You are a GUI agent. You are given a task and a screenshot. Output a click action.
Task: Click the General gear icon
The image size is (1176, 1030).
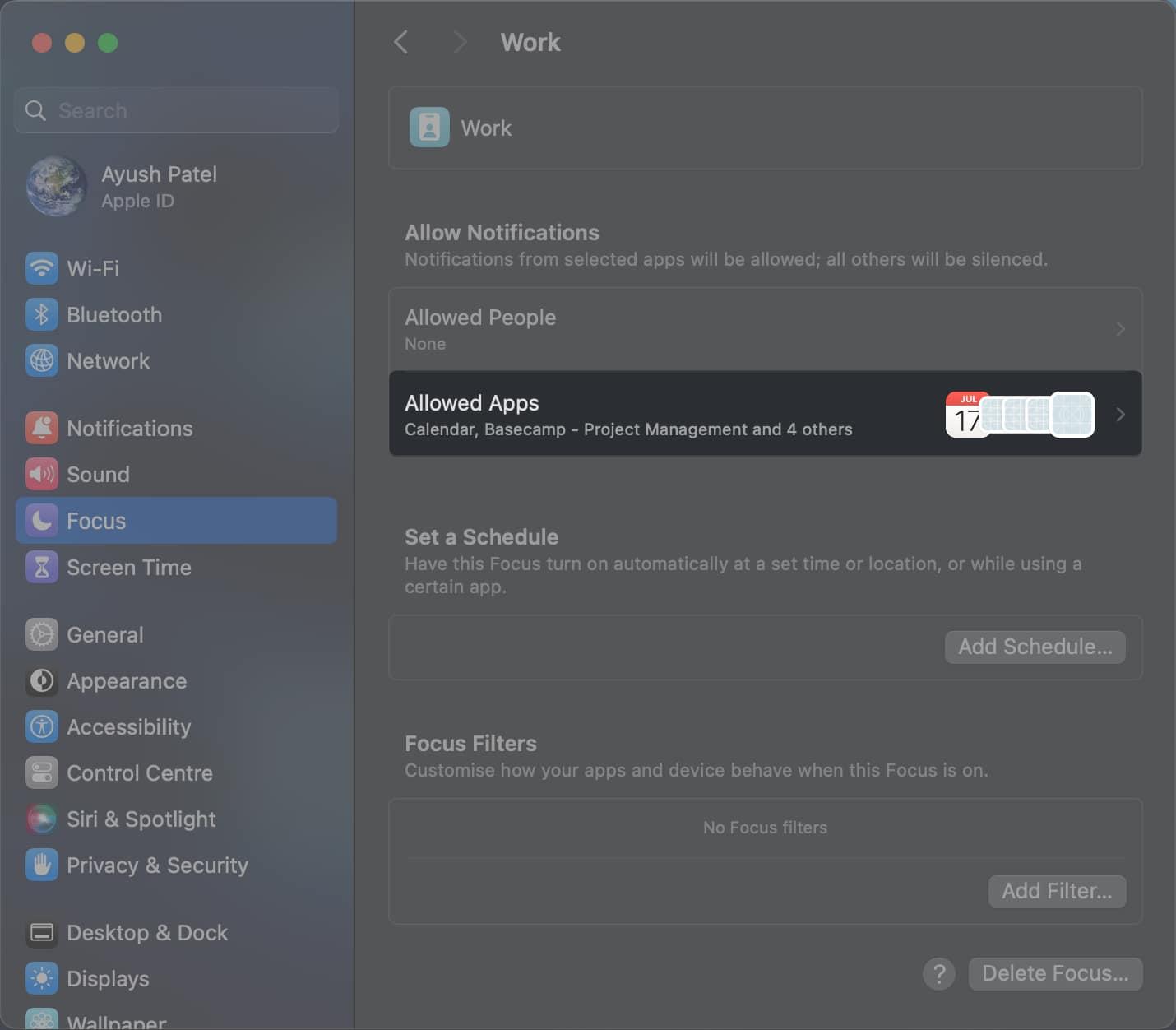coord(41,634)
